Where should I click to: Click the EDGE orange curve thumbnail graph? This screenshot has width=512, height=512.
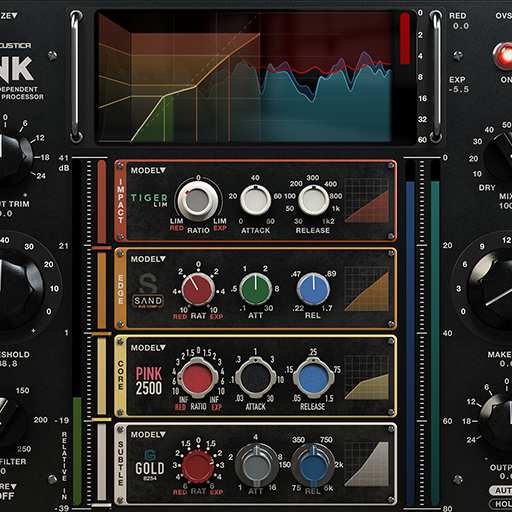[x=367, y=289]
